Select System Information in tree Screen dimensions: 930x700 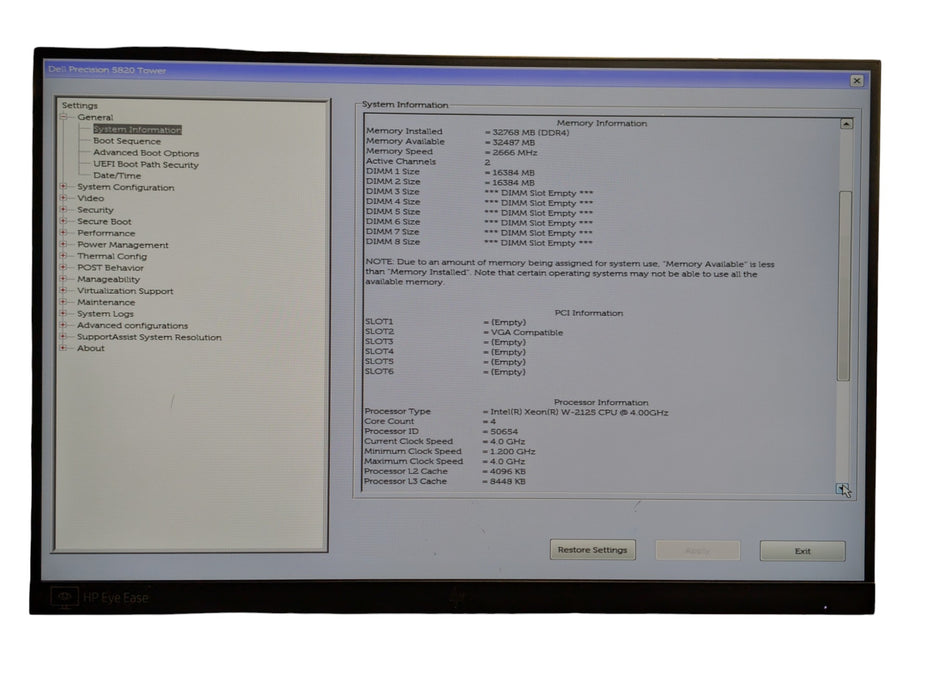137,129
